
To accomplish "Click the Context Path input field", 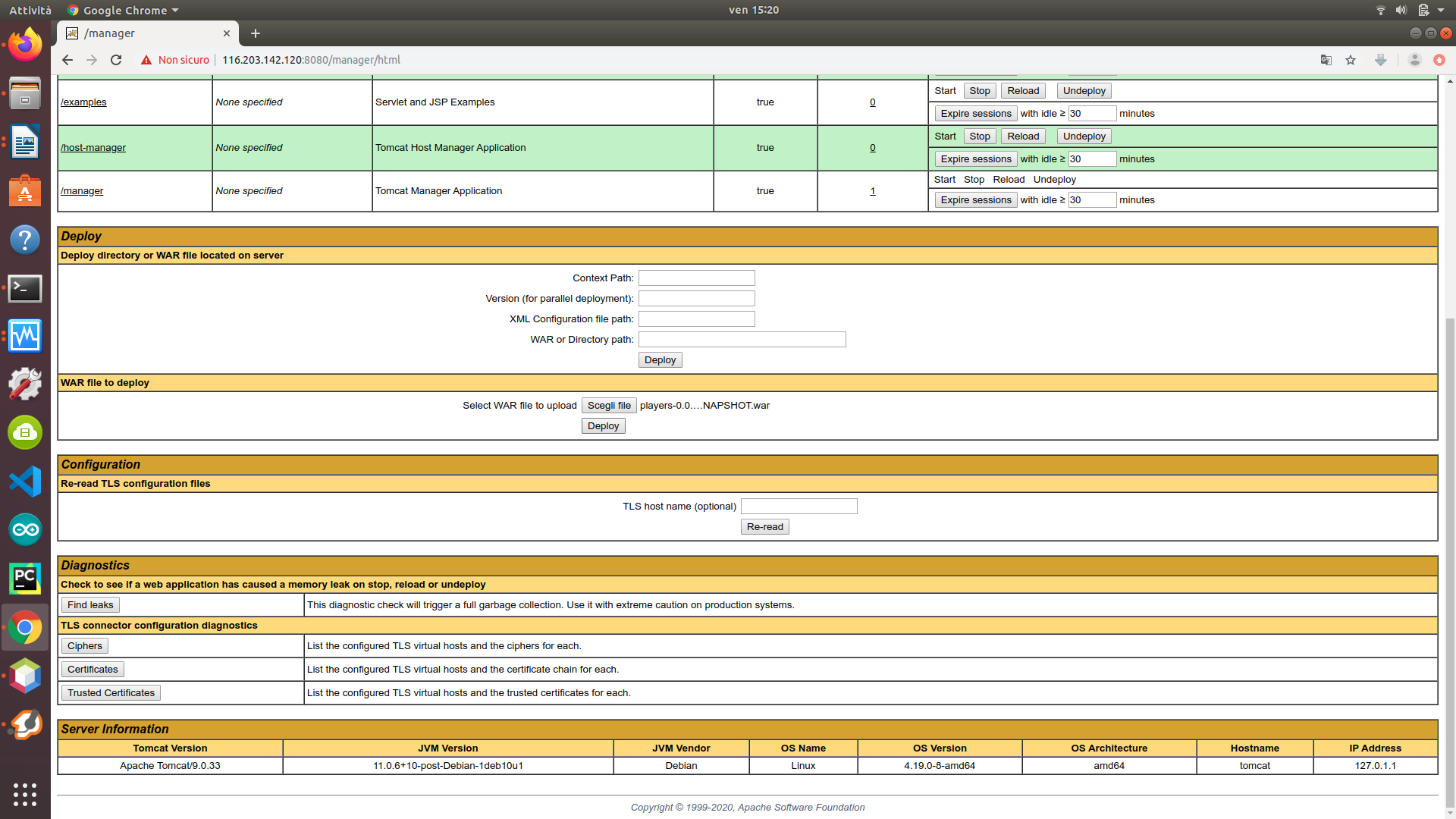I will 697,278.
